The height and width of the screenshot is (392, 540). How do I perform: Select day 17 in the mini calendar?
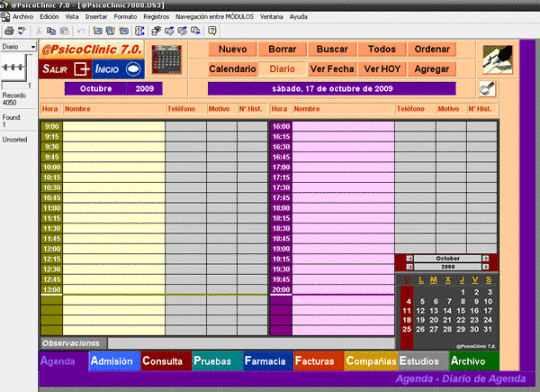488,311
